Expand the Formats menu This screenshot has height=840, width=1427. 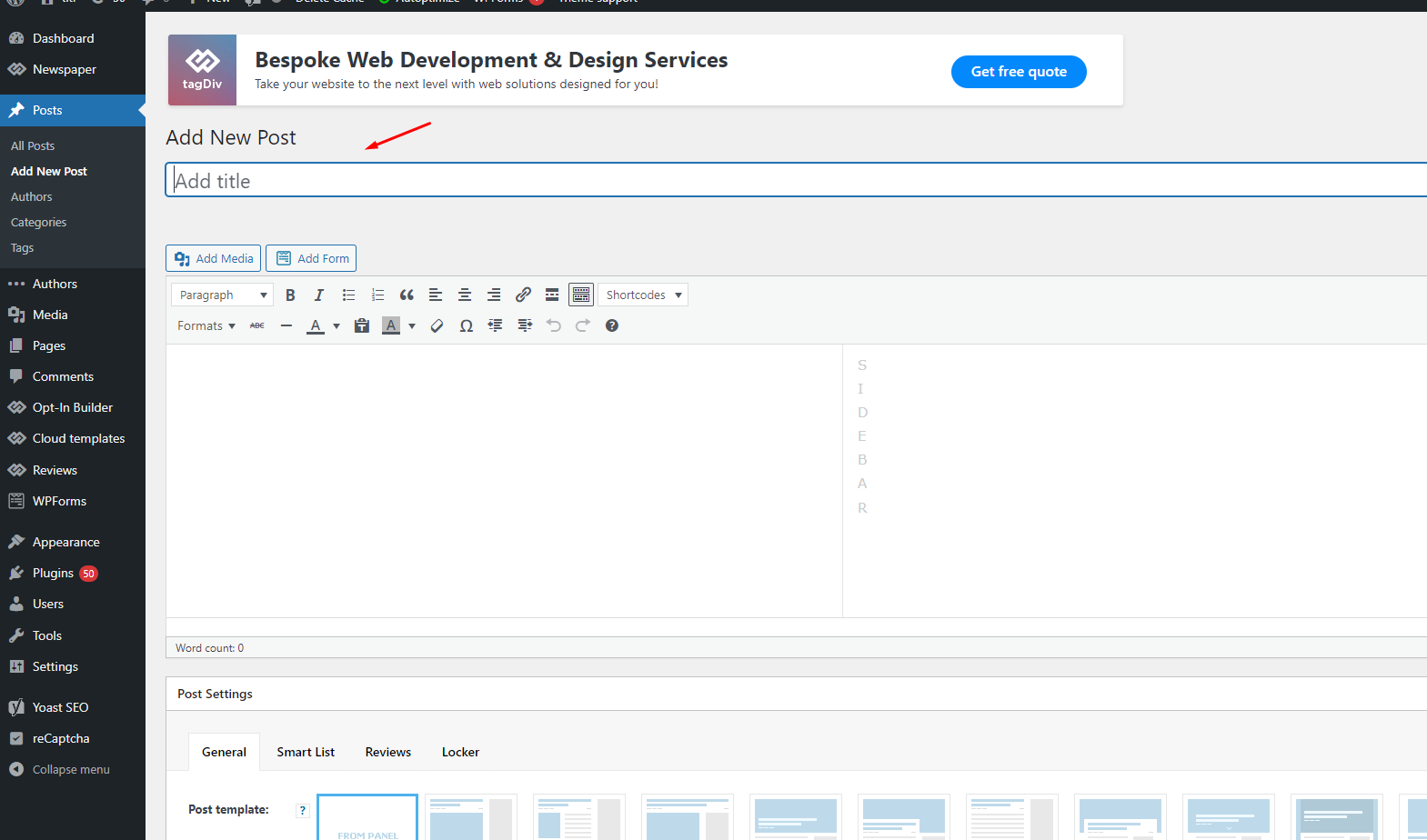pyautogui.click(x=206, y=325)
